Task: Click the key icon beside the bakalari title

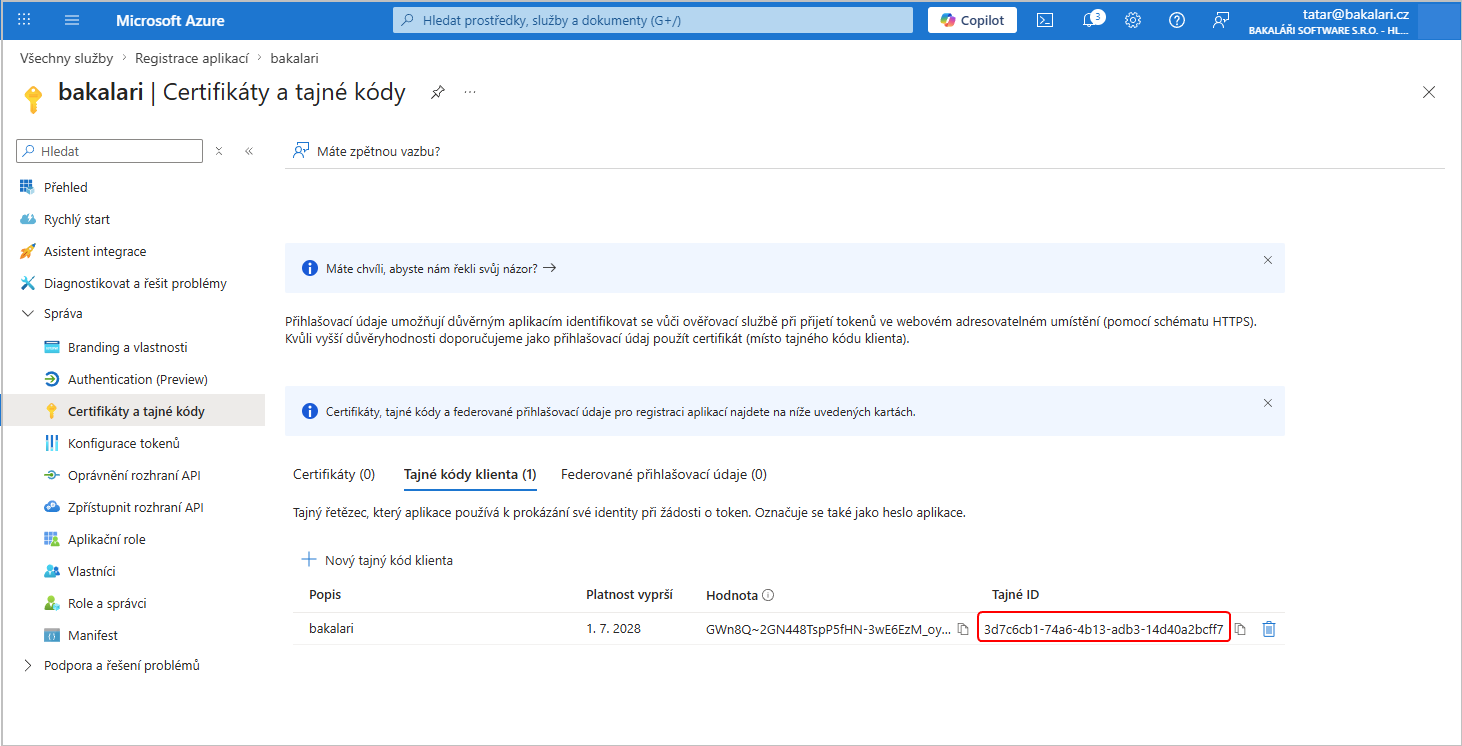Action: [x=33, y=97]
